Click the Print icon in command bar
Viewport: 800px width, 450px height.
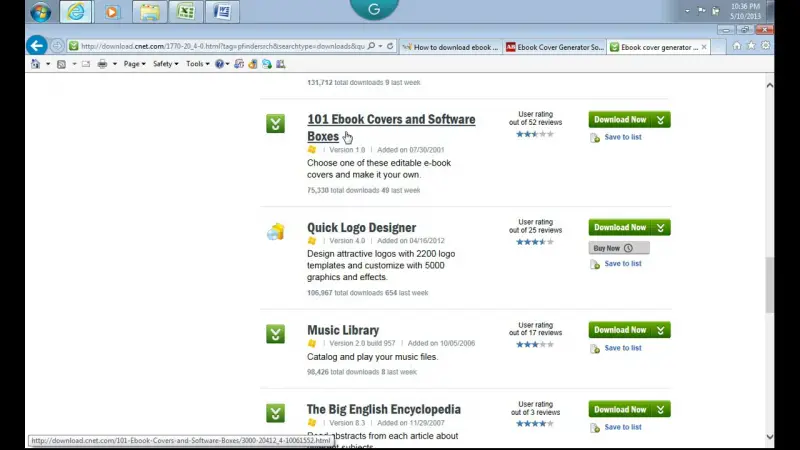(102, 64)
